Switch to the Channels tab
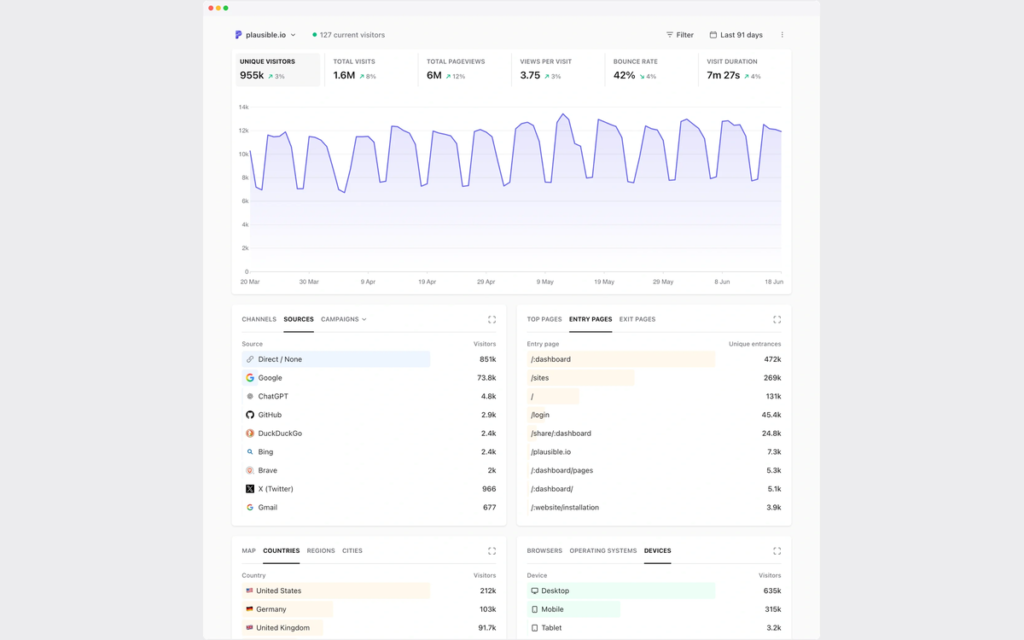The width and height of the screenshot is (1024, 640). [x=259, y=319]
